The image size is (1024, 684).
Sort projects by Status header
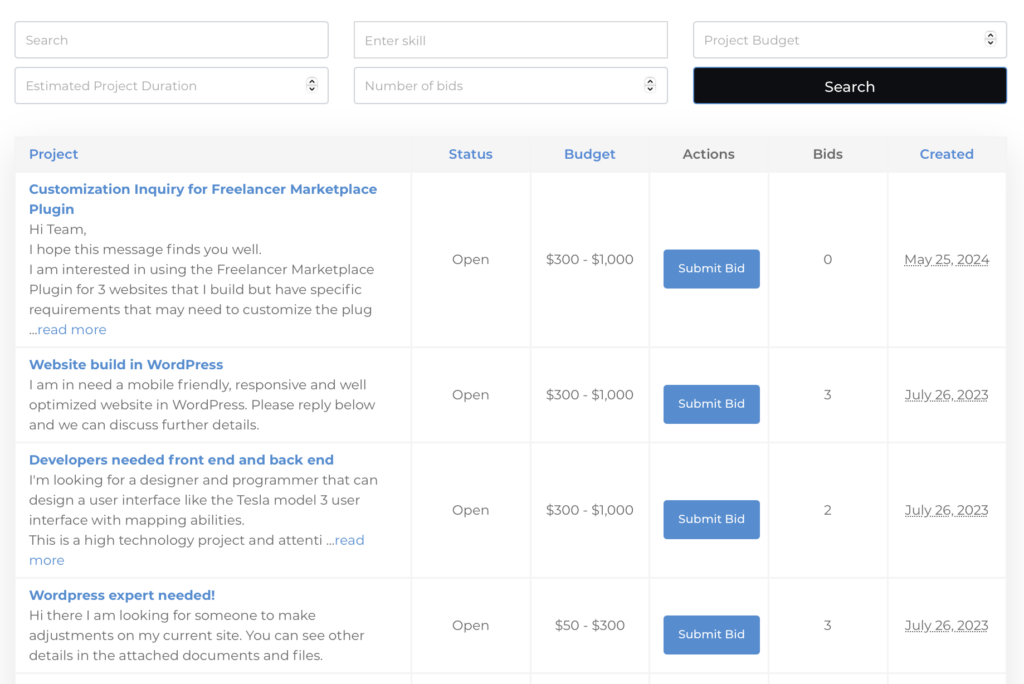pos(470,154)
